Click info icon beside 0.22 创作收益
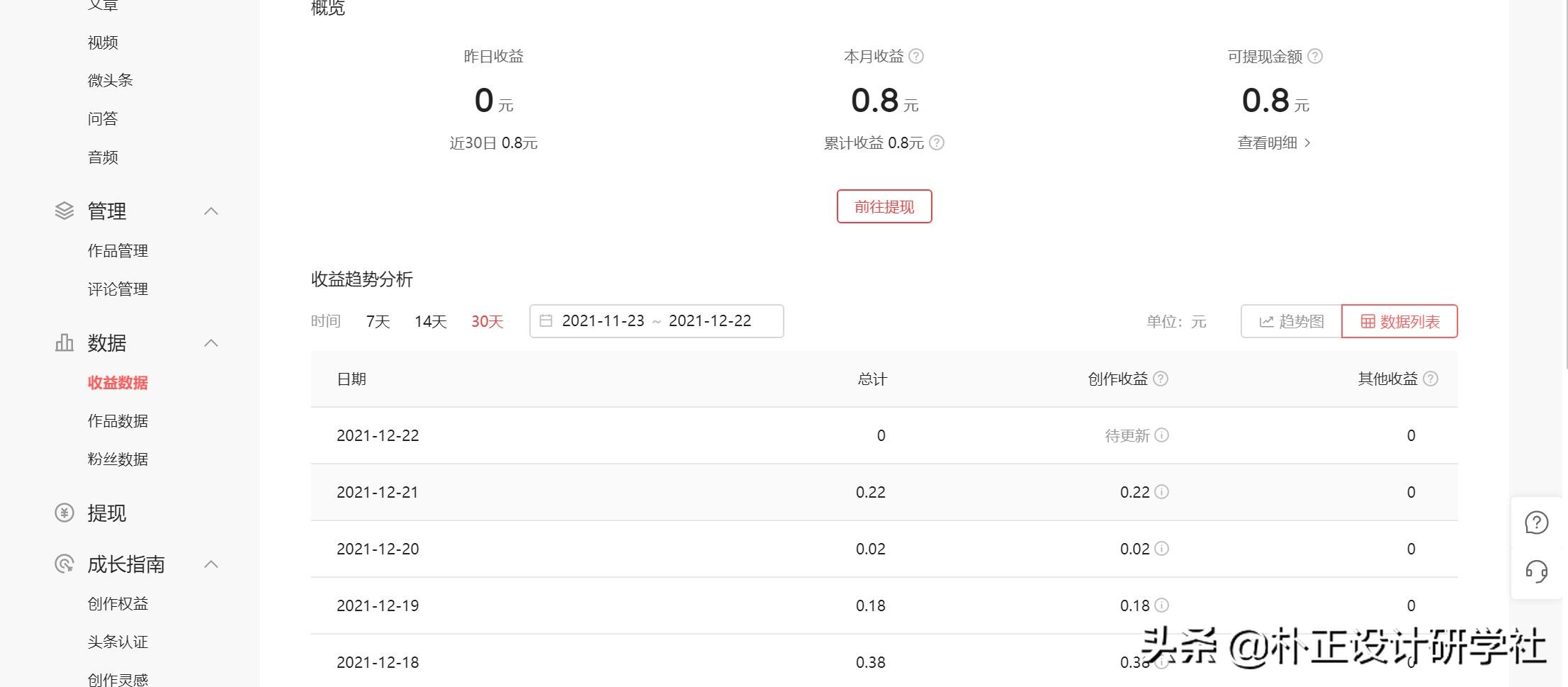 1162,491
